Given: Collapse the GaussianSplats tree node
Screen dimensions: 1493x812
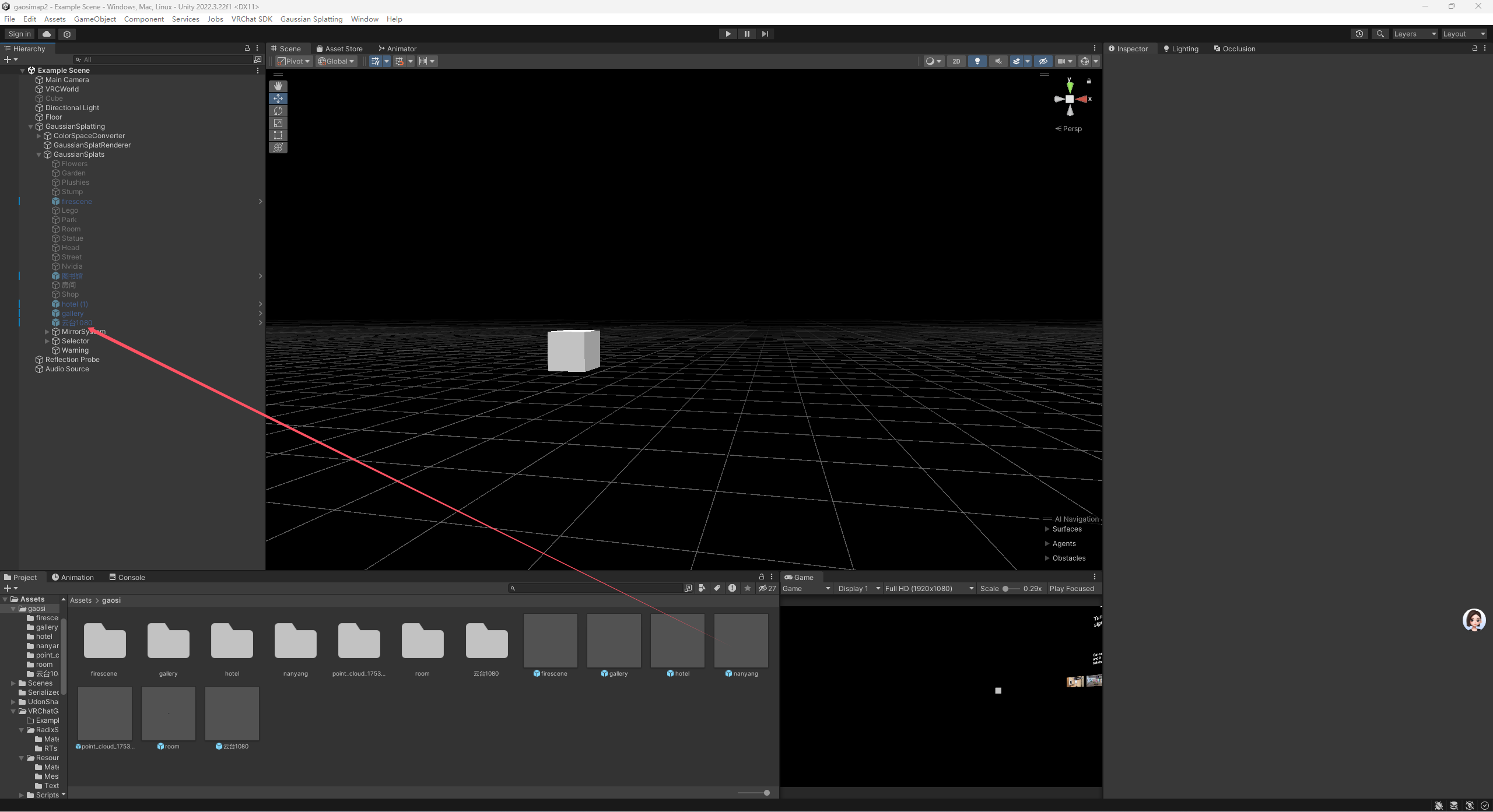Looking at the screenshot, I should click(39, 154).
